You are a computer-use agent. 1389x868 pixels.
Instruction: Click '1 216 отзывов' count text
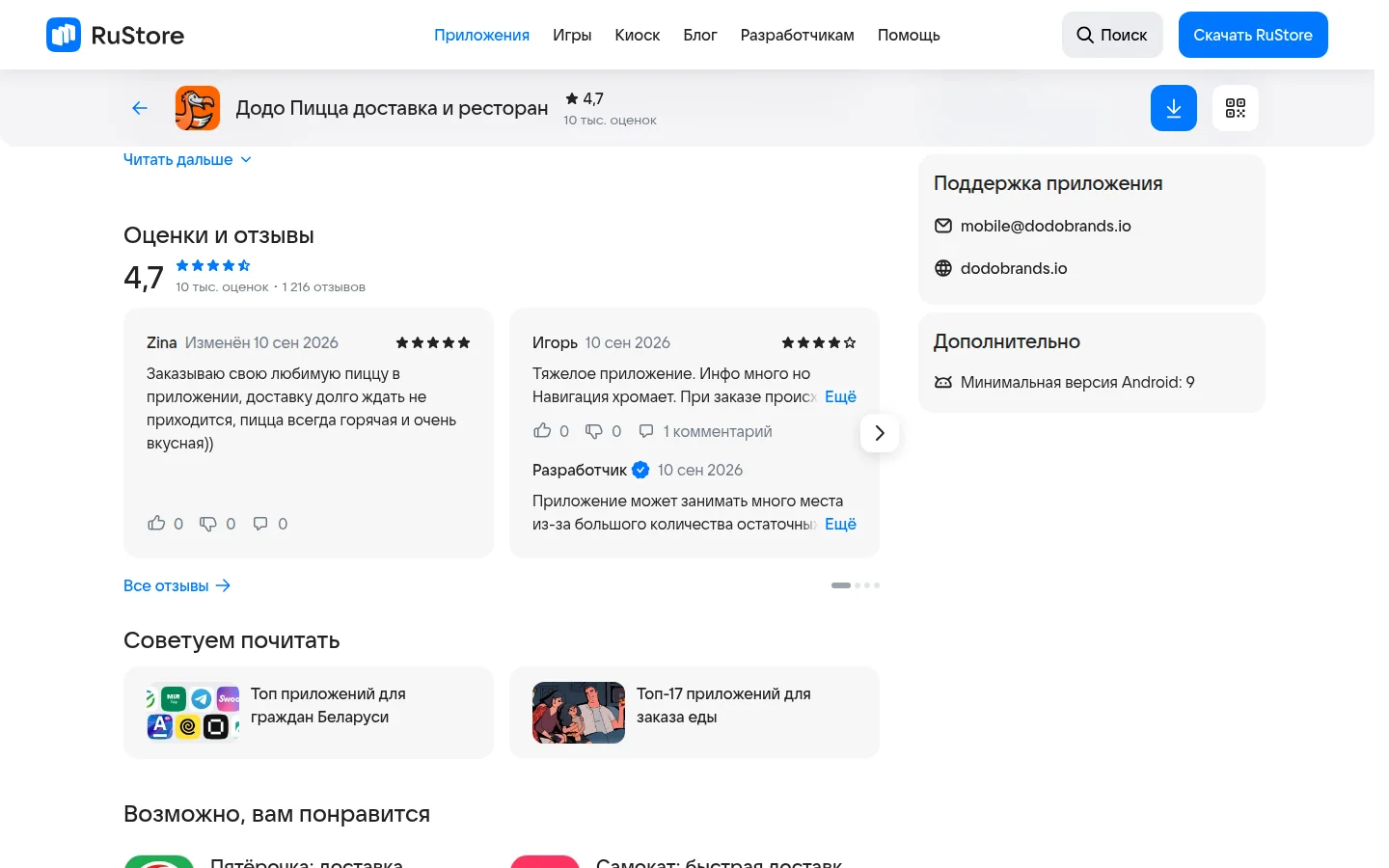[x=323, y=286]
